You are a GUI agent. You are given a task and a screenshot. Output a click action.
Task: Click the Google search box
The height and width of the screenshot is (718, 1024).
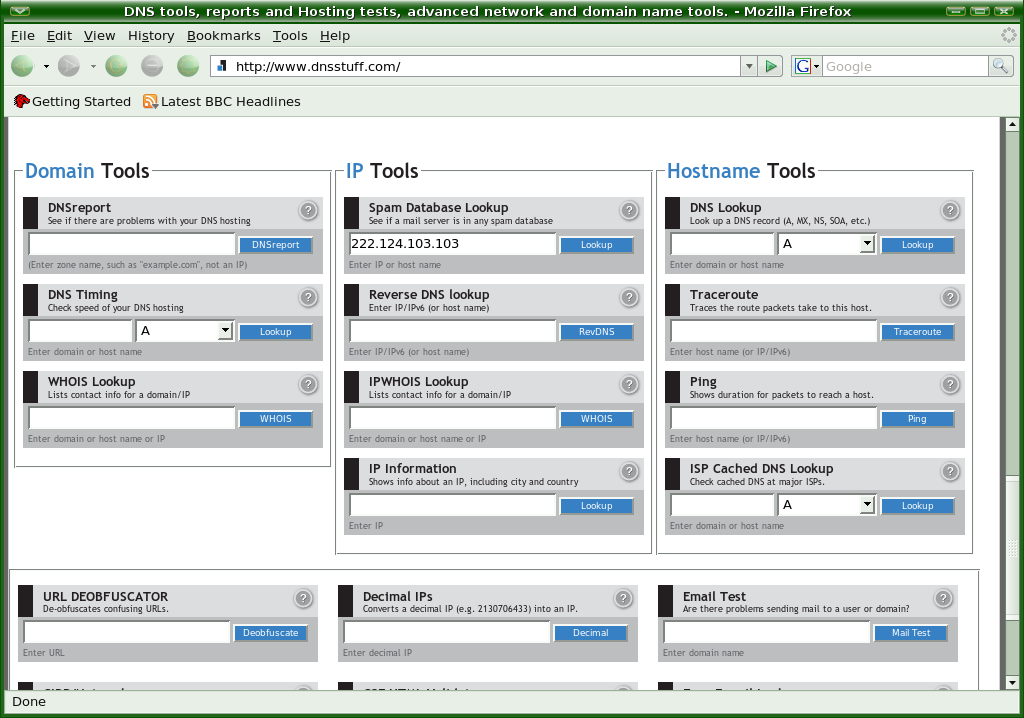905,66
